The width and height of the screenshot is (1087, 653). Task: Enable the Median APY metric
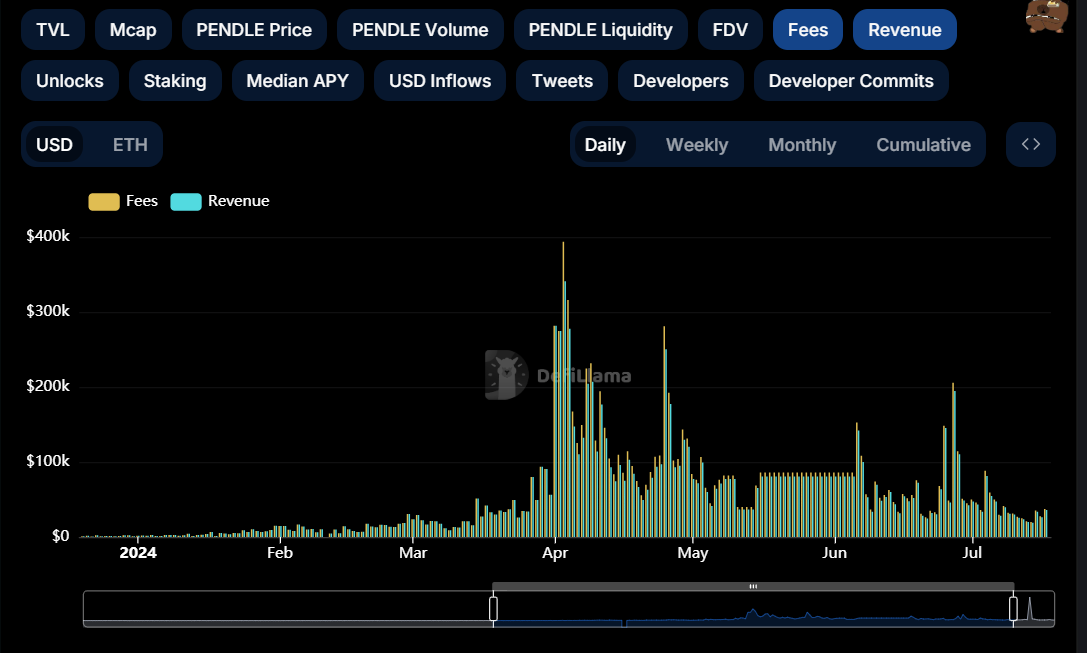click(297, 81)
